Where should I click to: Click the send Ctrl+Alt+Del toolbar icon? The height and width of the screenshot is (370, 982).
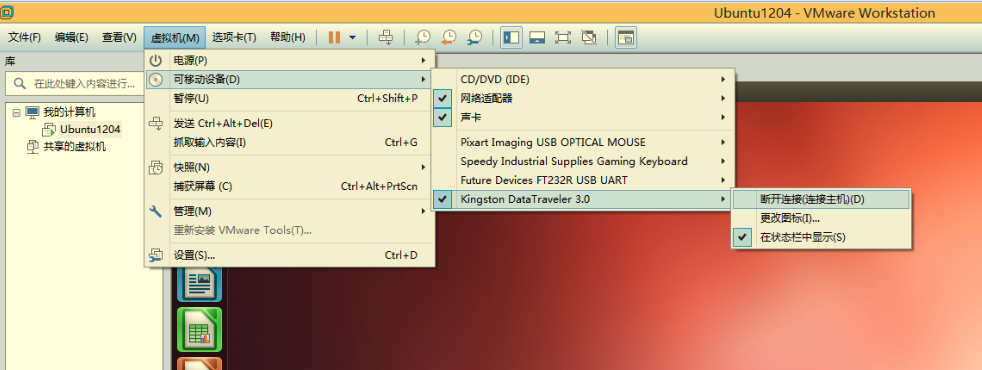386,38
